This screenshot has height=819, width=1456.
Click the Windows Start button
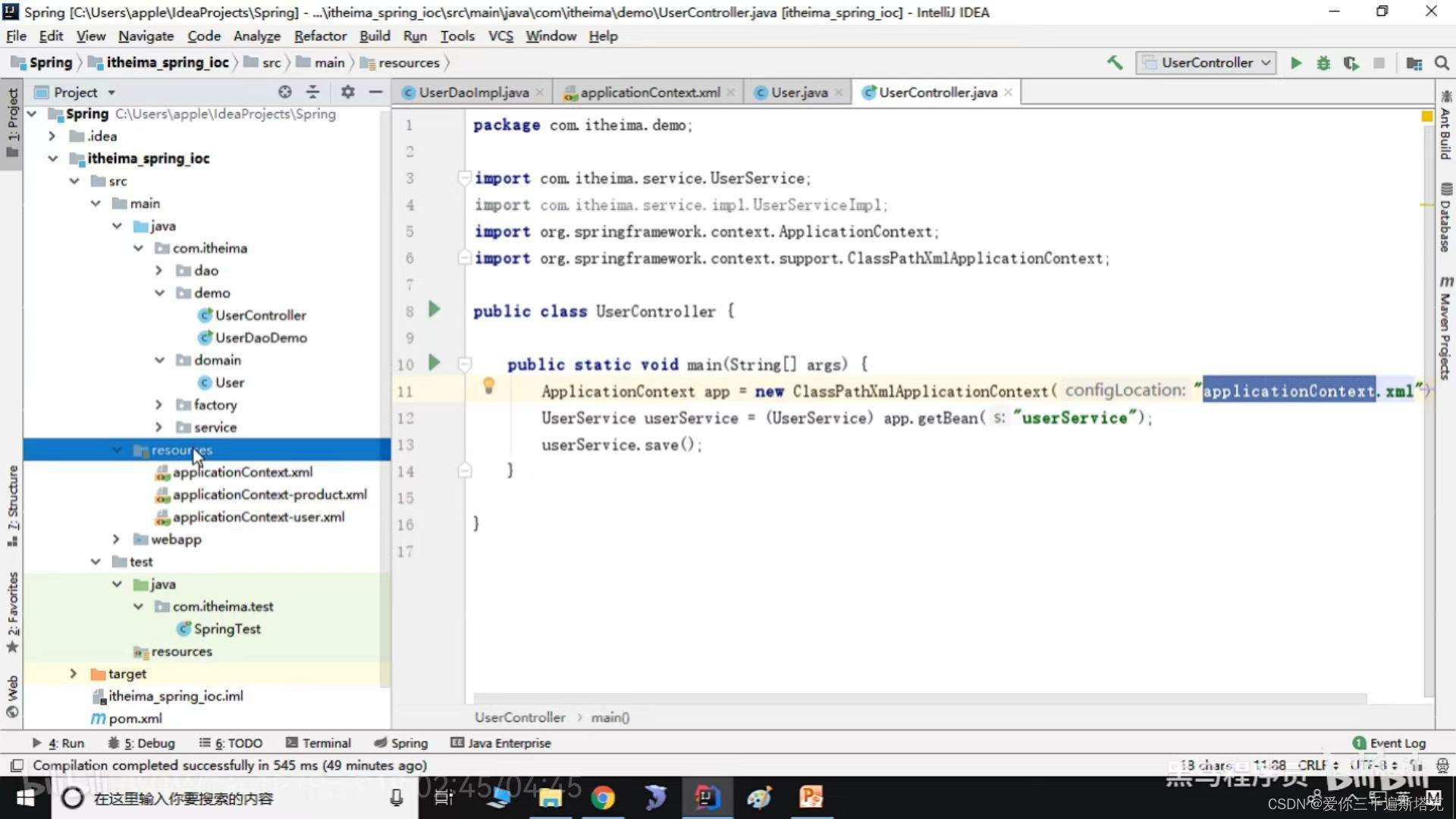pyautogui.click(x=25, y=798)
